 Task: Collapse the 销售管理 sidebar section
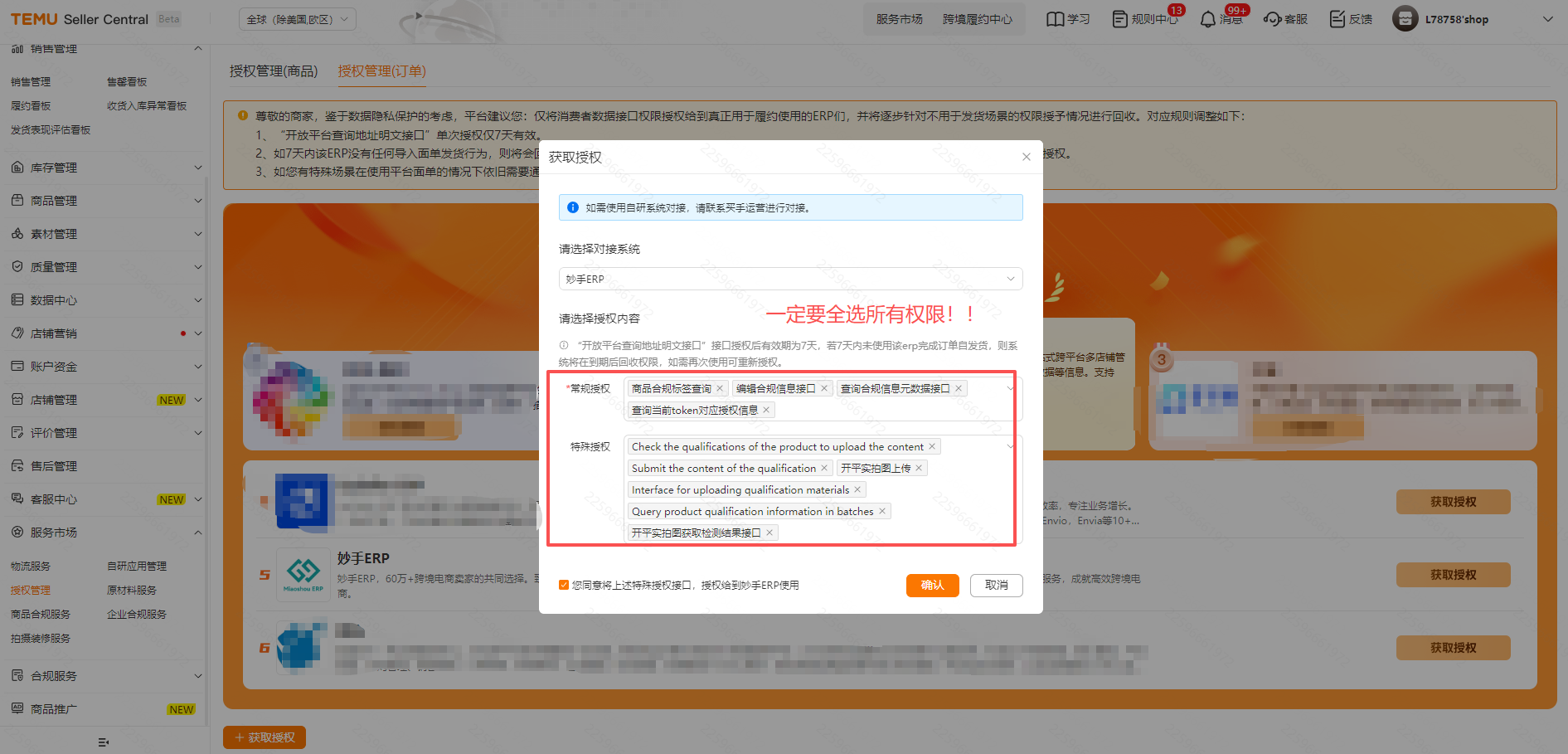[198, 49]
